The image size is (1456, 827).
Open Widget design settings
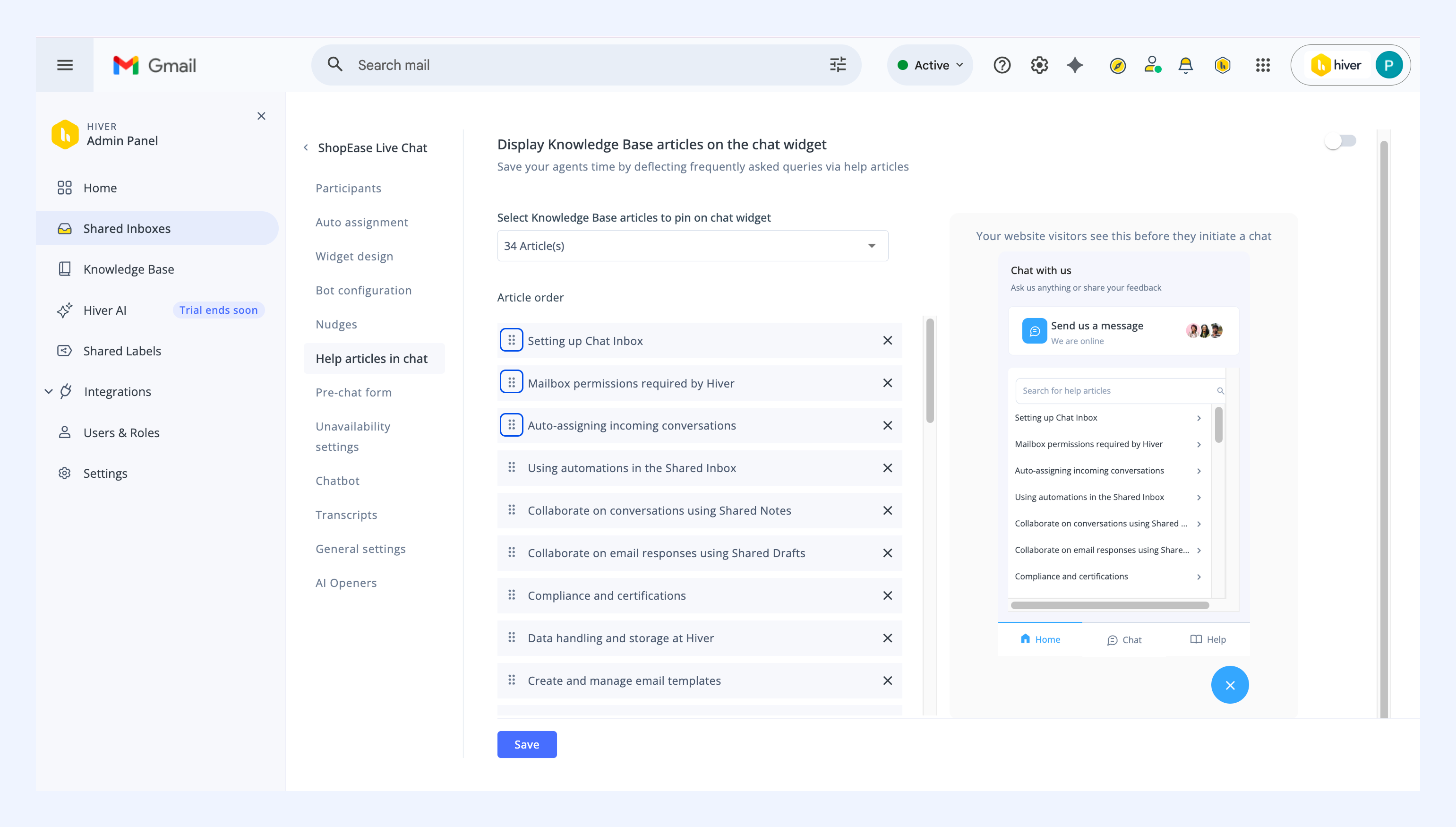pyautogui.click(x=354, y=256)
